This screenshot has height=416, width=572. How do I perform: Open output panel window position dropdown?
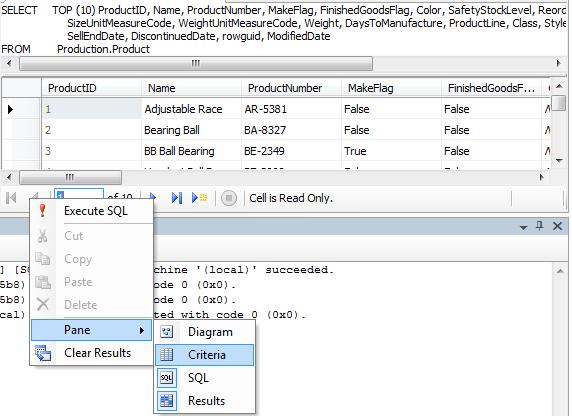point(523,227)
